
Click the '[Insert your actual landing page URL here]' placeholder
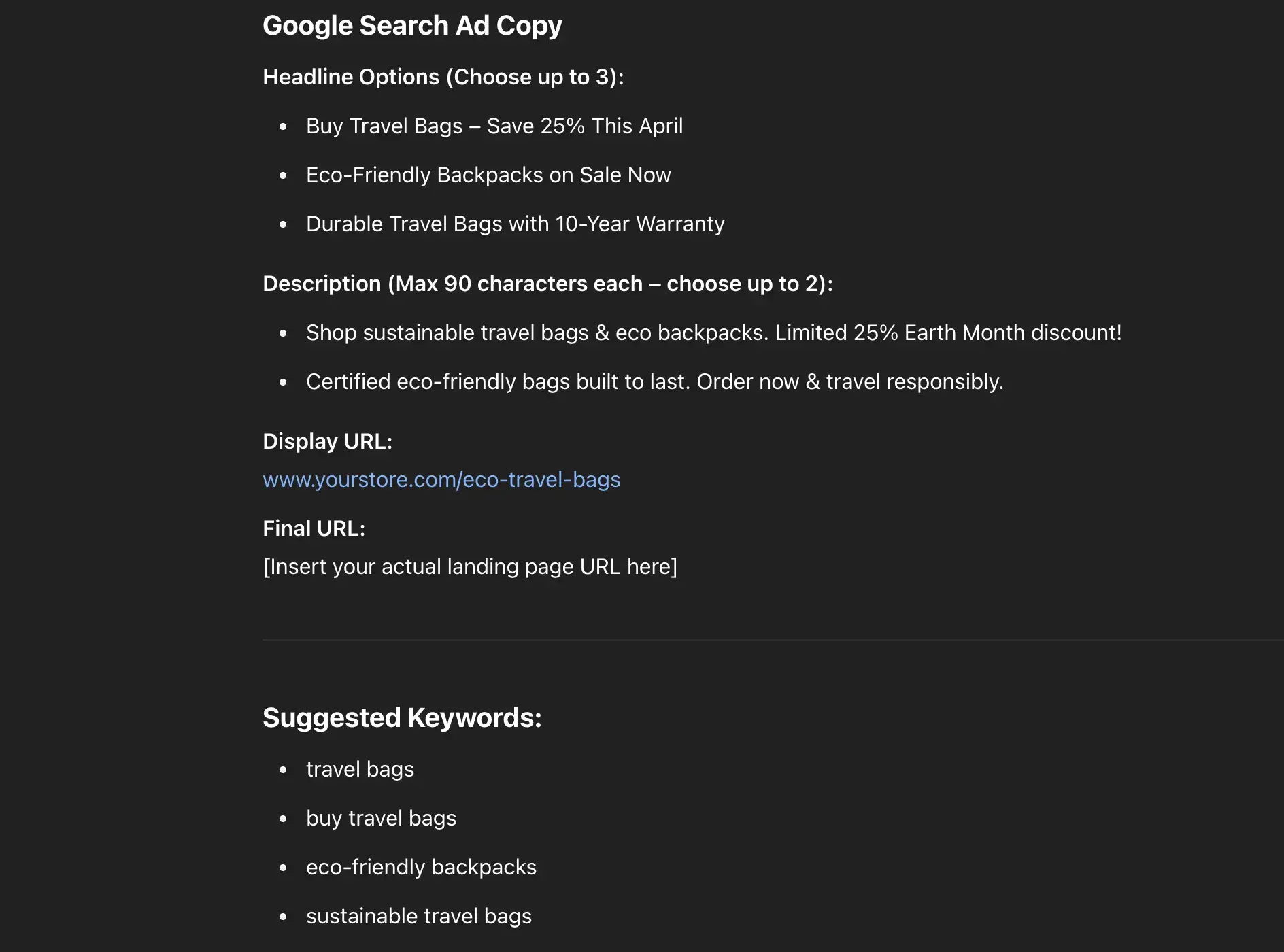[470, 566]
